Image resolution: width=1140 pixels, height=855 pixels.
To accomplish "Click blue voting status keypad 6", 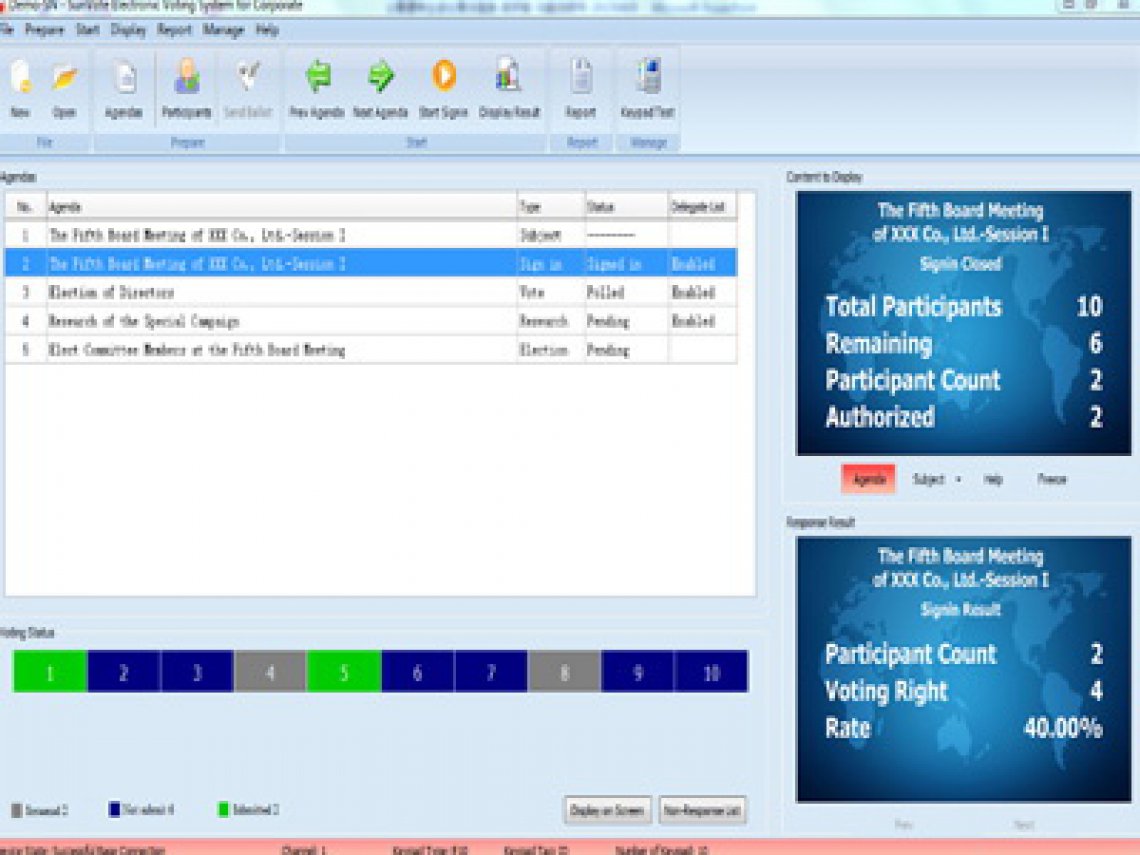I will [417, 671].
